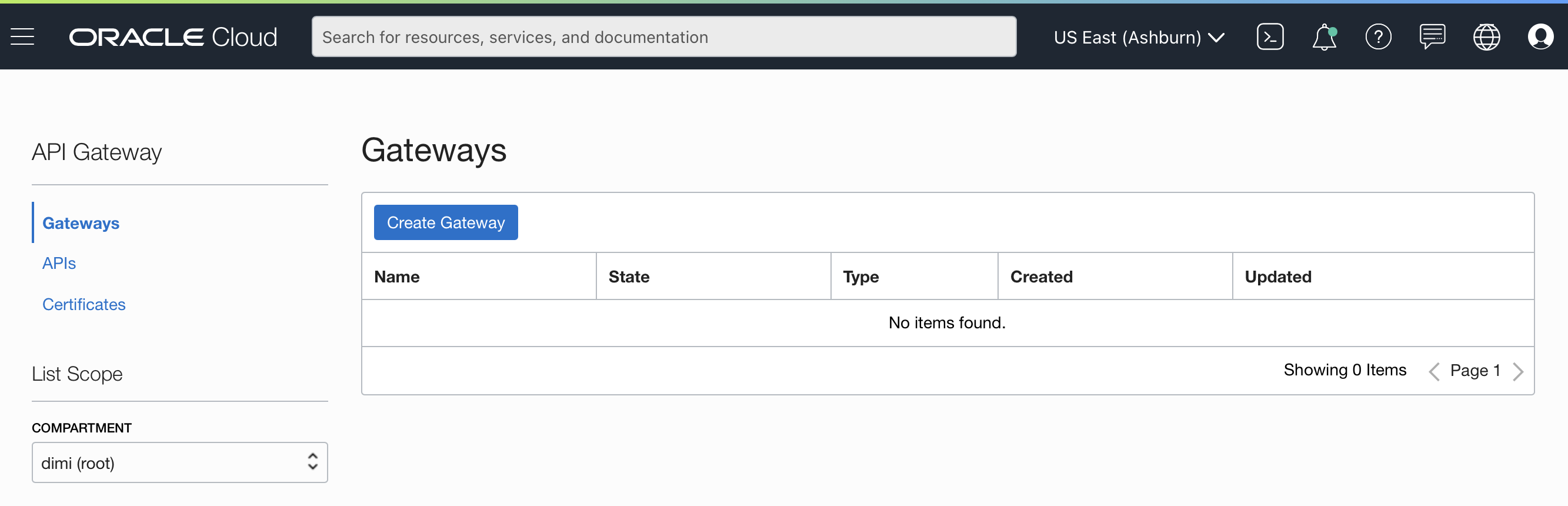Open the help question mark menu
Screen dimensions: 1568x506
click(1377, 37)
